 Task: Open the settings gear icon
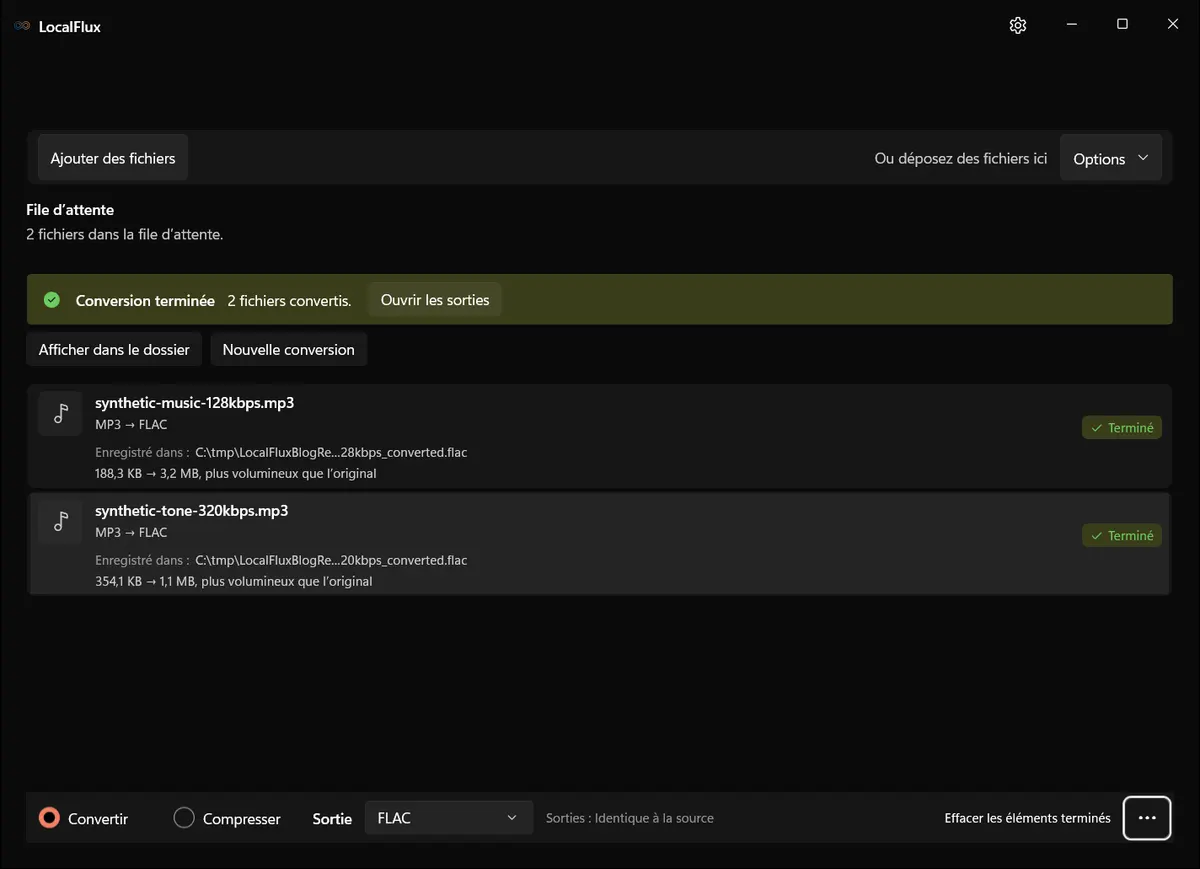[x=1018, y=26]
